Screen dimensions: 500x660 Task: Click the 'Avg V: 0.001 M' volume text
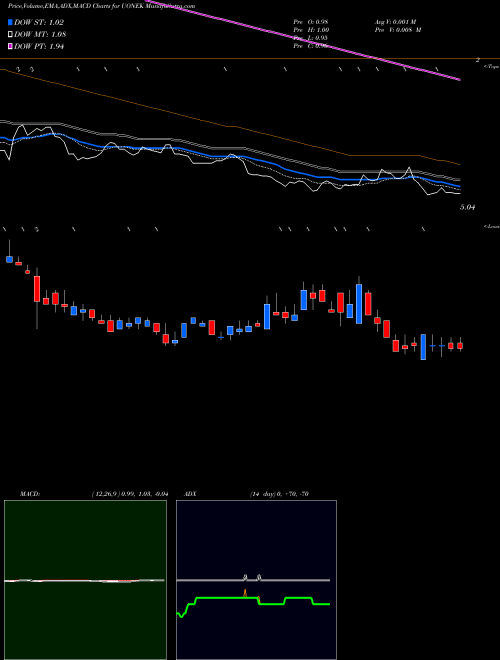tap(395, 22)
